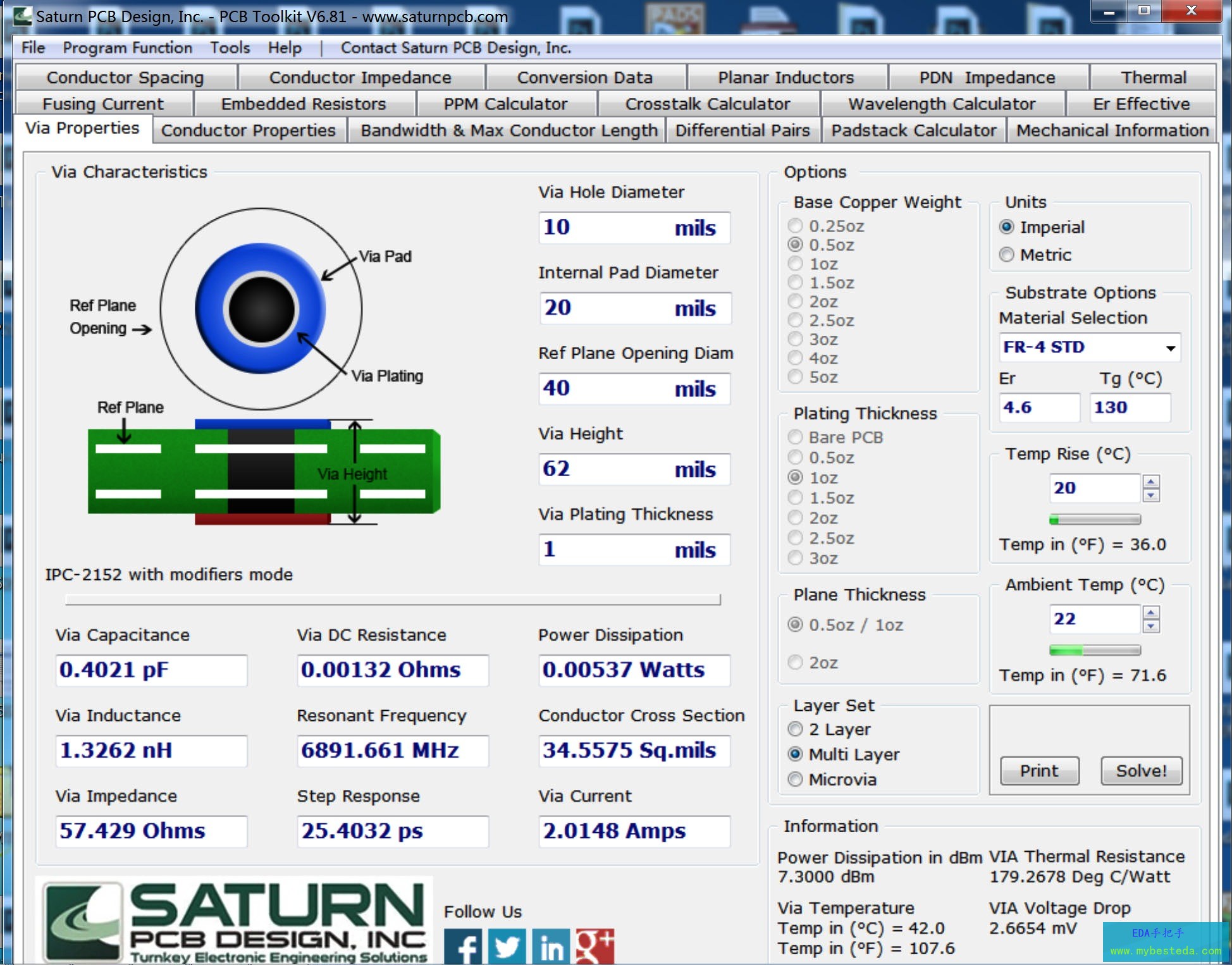
Task: Click the Twitter follow icon
Action: [507, 947]
